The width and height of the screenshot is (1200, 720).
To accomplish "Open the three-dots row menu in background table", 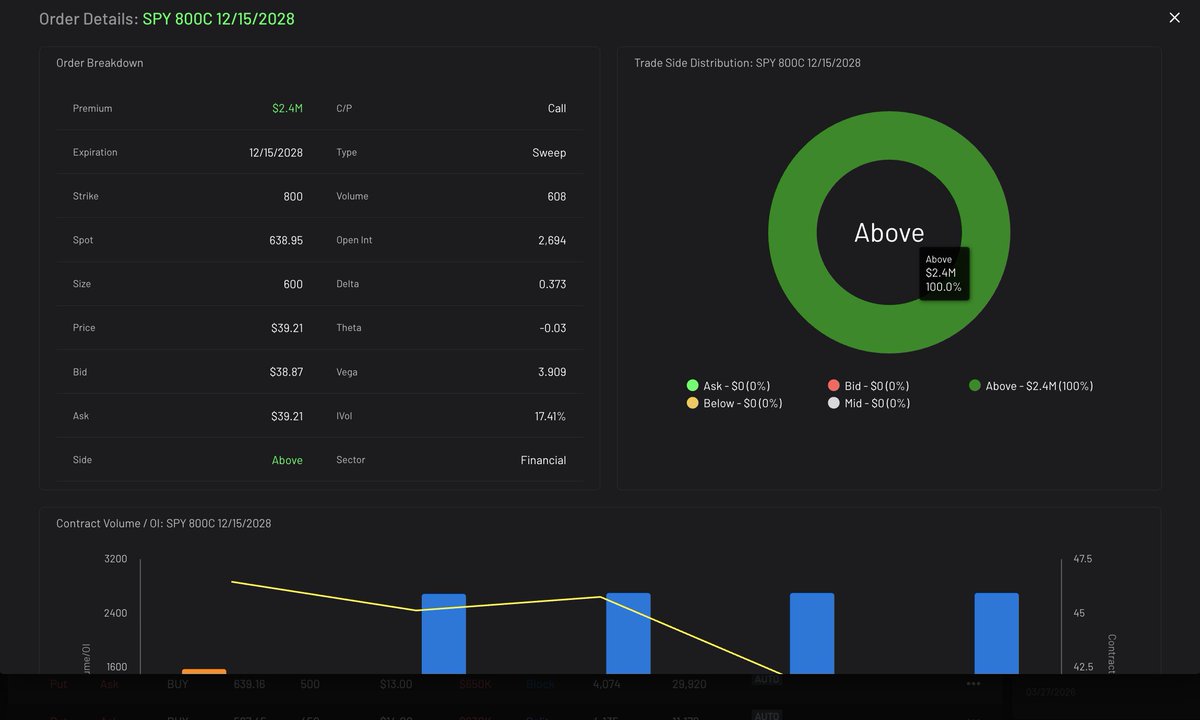I will click(973, 684).
